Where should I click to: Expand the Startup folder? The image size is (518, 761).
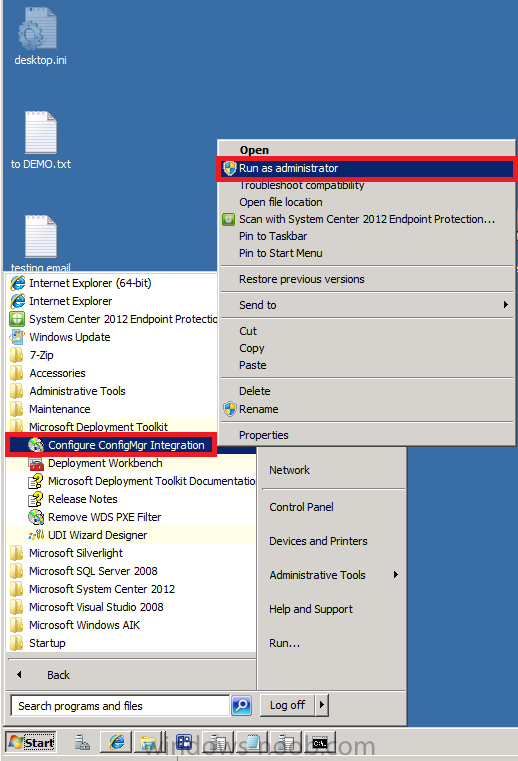47,643
